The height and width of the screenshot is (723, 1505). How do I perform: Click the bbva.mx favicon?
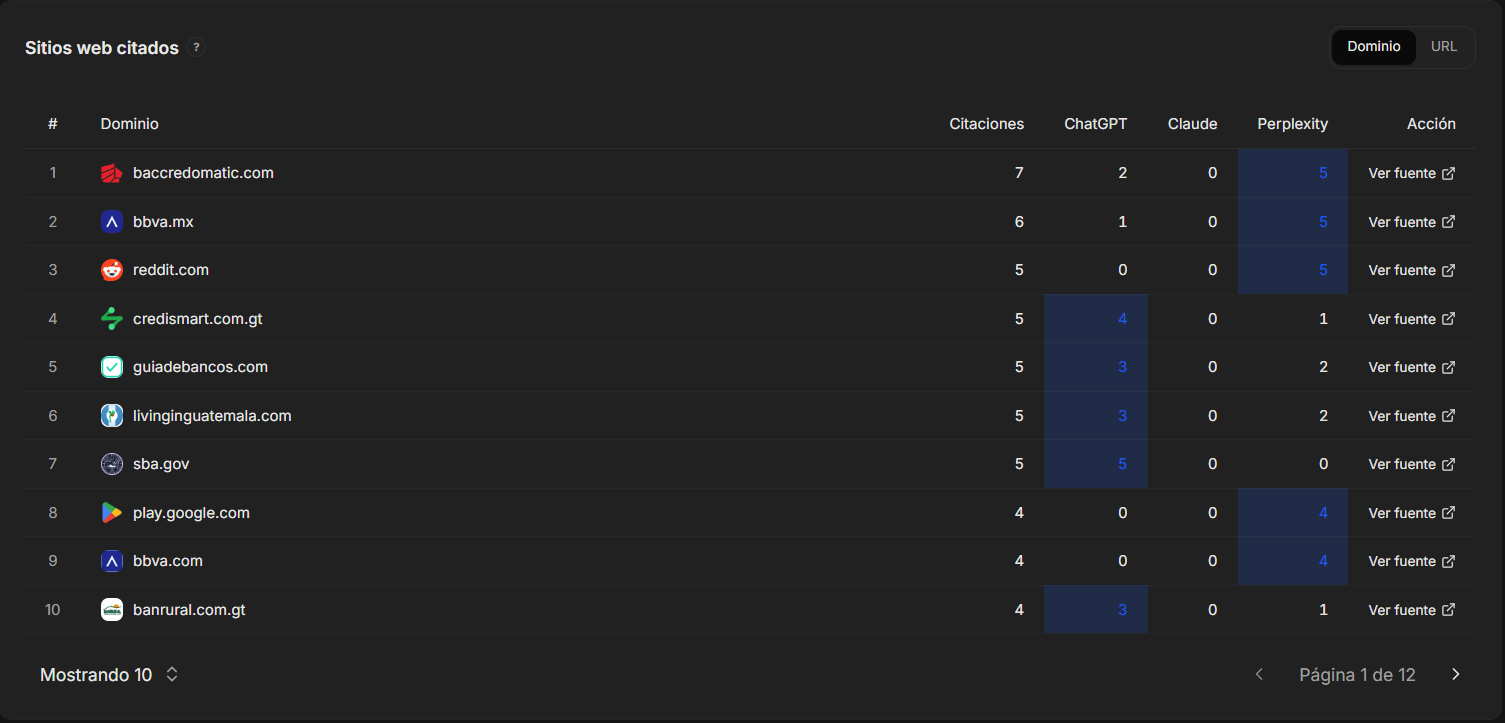tap(112, 222)
